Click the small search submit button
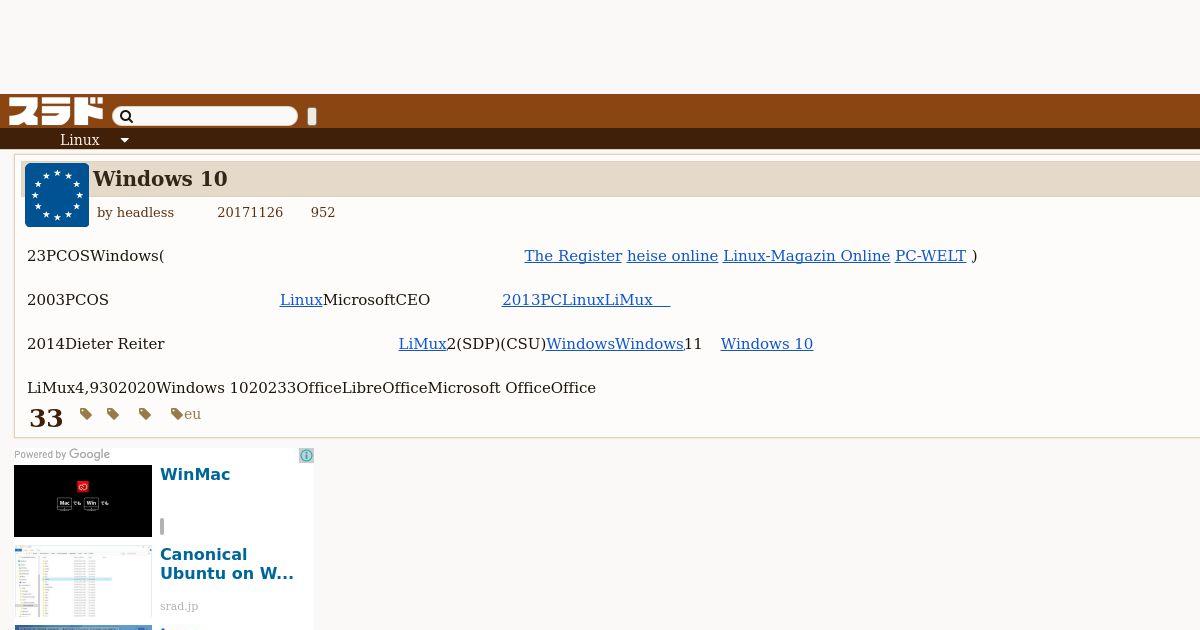Viewport: 1200px width, 630px height. 312,117
